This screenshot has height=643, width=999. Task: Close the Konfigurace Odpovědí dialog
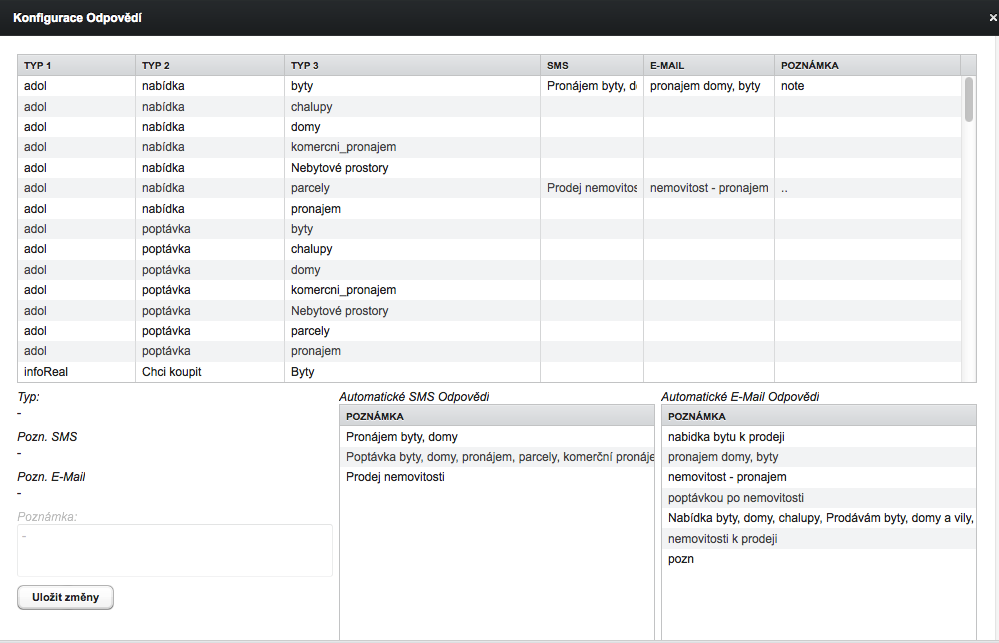point(993,18)
